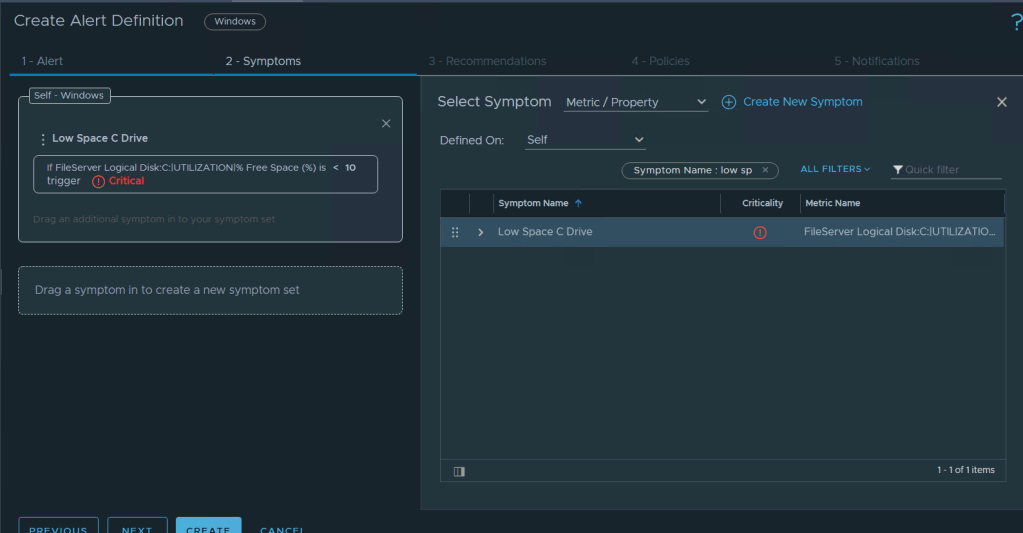
Task: Click the plus icon for Create New Symptom
Action: (729, 102)
